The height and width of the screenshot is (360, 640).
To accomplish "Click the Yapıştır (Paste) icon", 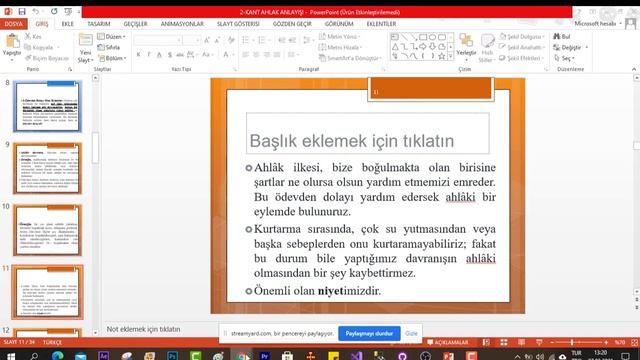I will coord(12,41).
